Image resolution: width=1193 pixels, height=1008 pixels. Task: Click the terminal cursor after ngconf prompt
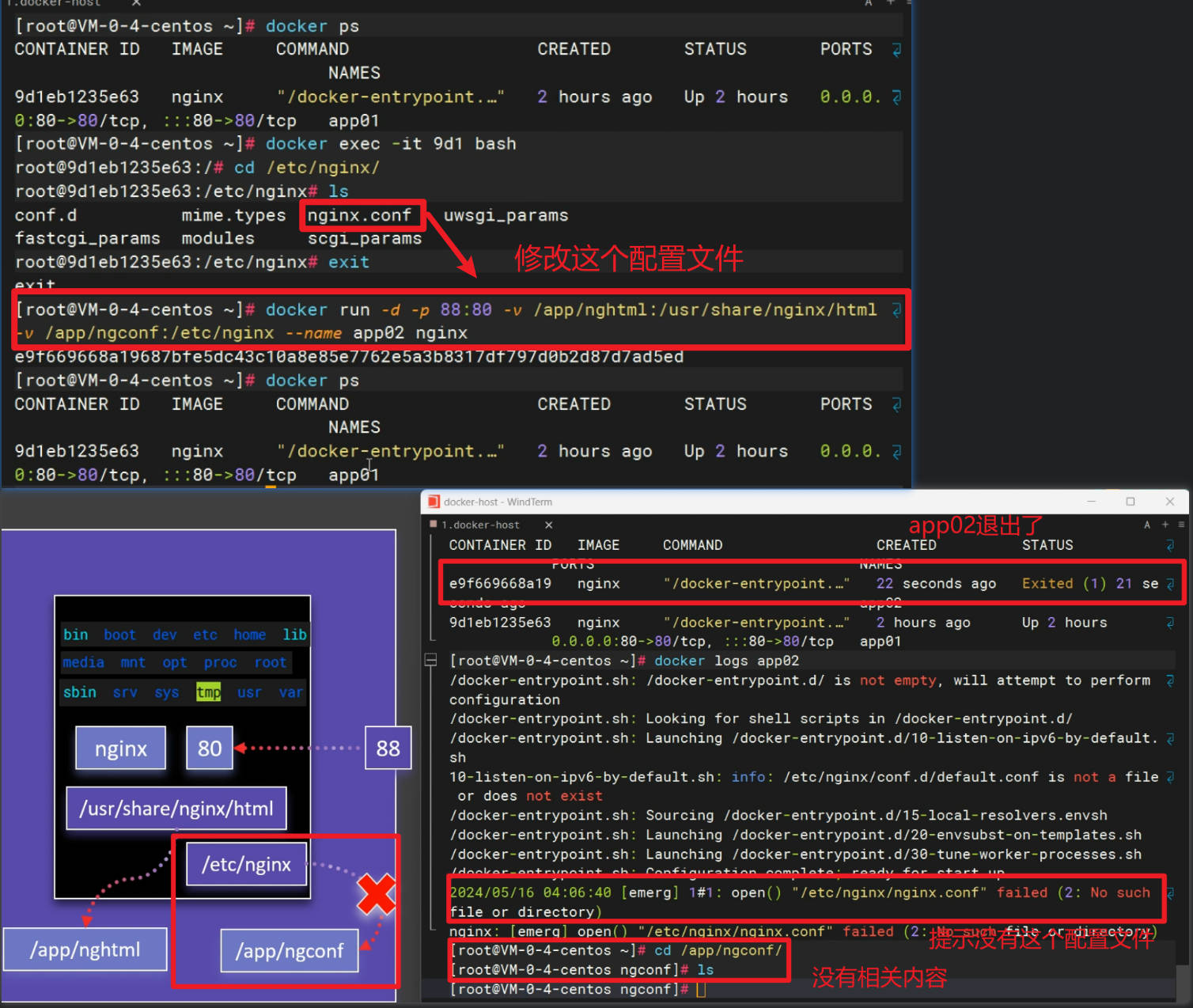pos(701,989)
